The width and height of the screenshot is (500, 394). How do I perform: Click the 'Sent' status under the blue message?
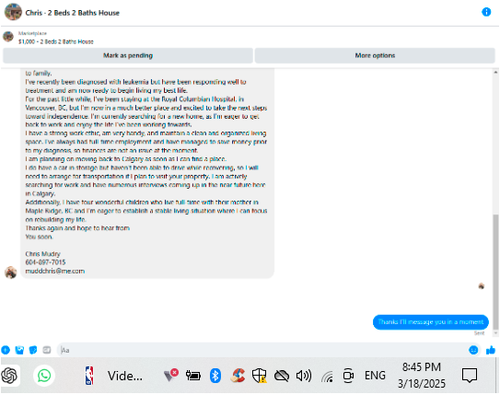tap(479, 333)
